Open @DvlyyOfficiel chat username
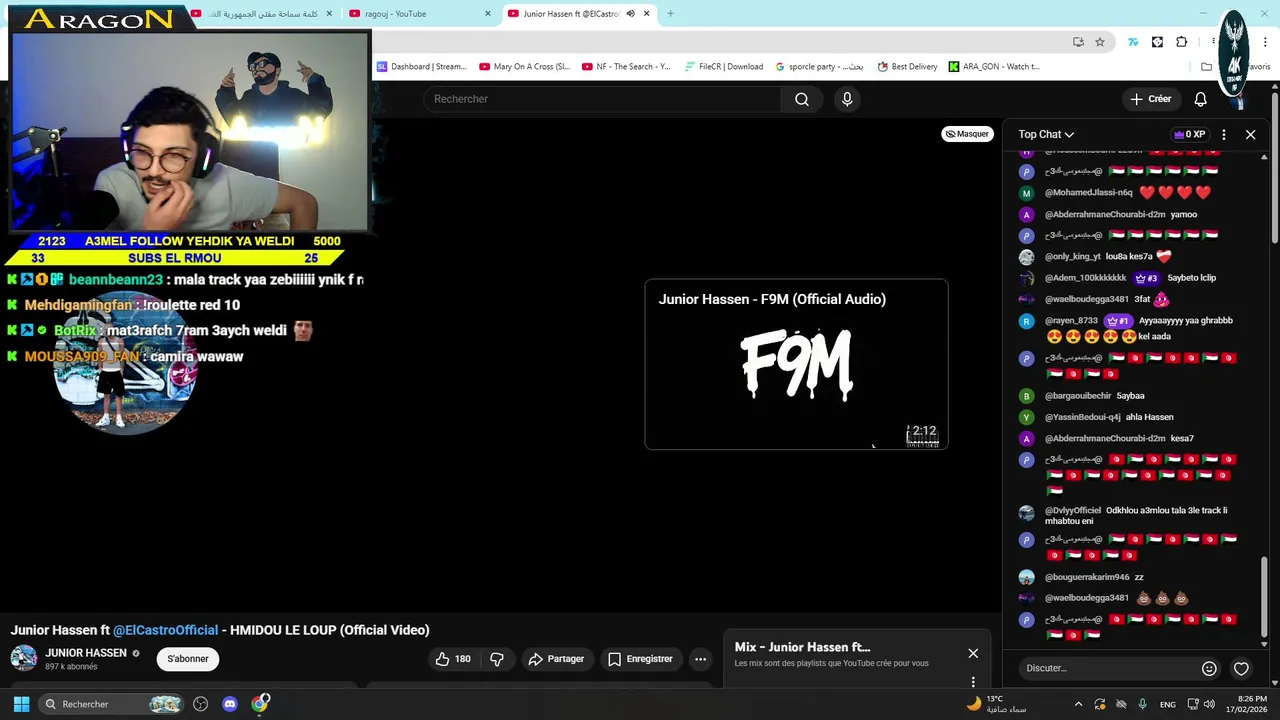 pyautogui.click(x=1072, y=510)
